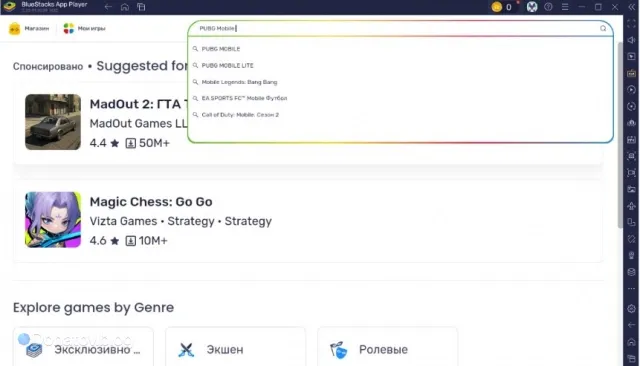Take a screenshot via sidebar camera icon

631,157
